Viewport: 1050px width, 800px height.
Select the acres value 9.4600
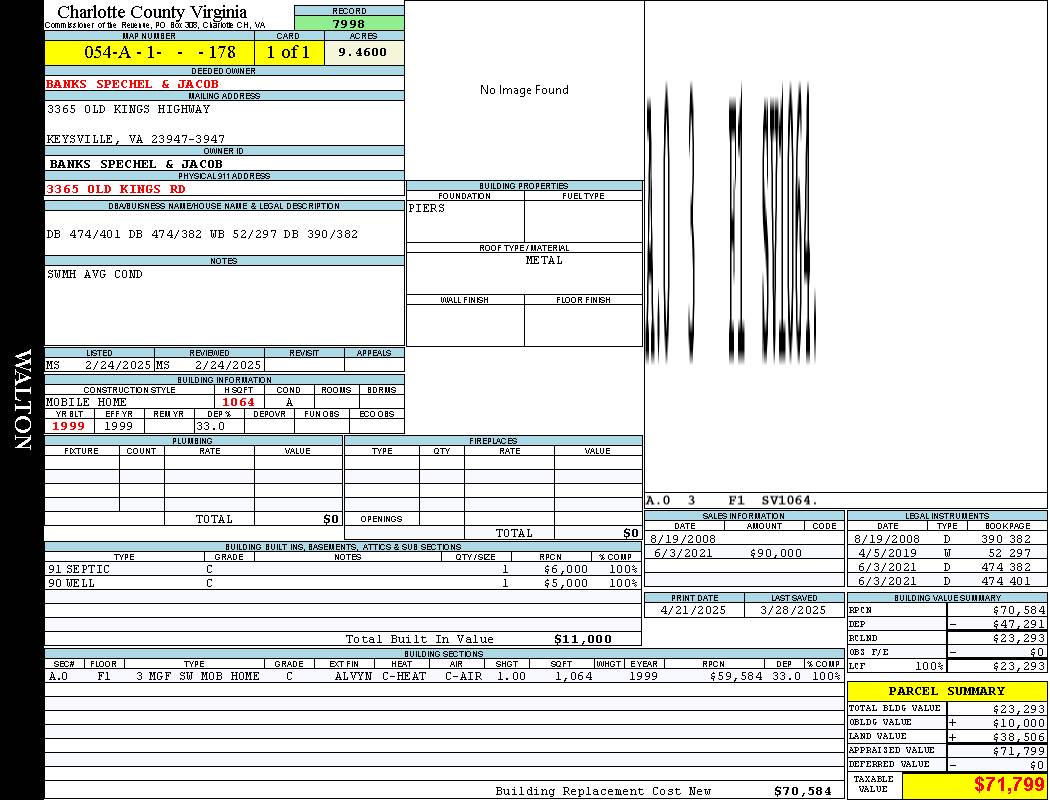coord(363,52)
